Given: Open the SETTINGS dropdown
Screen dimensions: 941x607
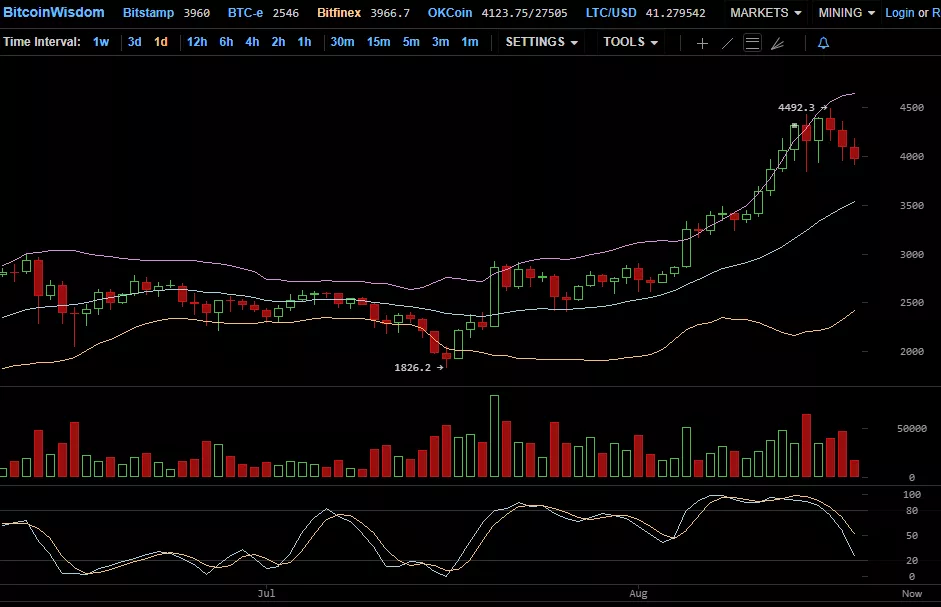Looking at the screenshot, I should [x=541, y=42].
